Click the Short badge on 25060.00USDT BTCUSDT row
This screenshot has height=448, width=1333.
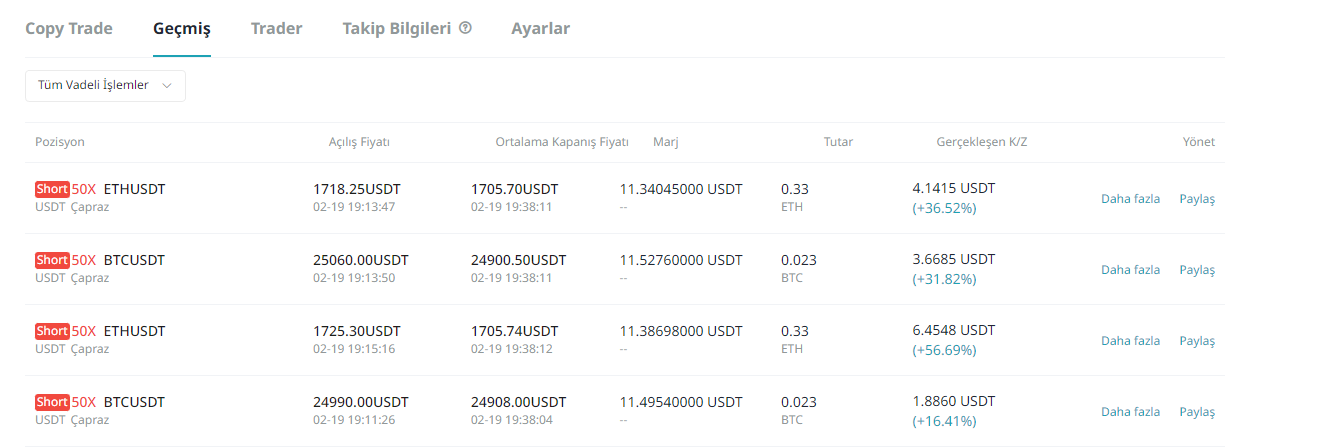52,260
